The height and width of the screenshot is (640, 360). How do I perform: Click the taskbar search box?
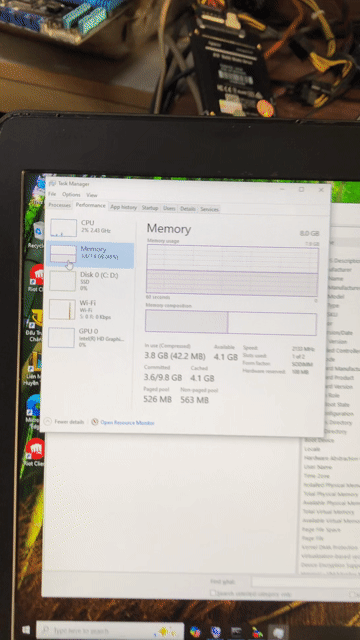tap(110, 631)
